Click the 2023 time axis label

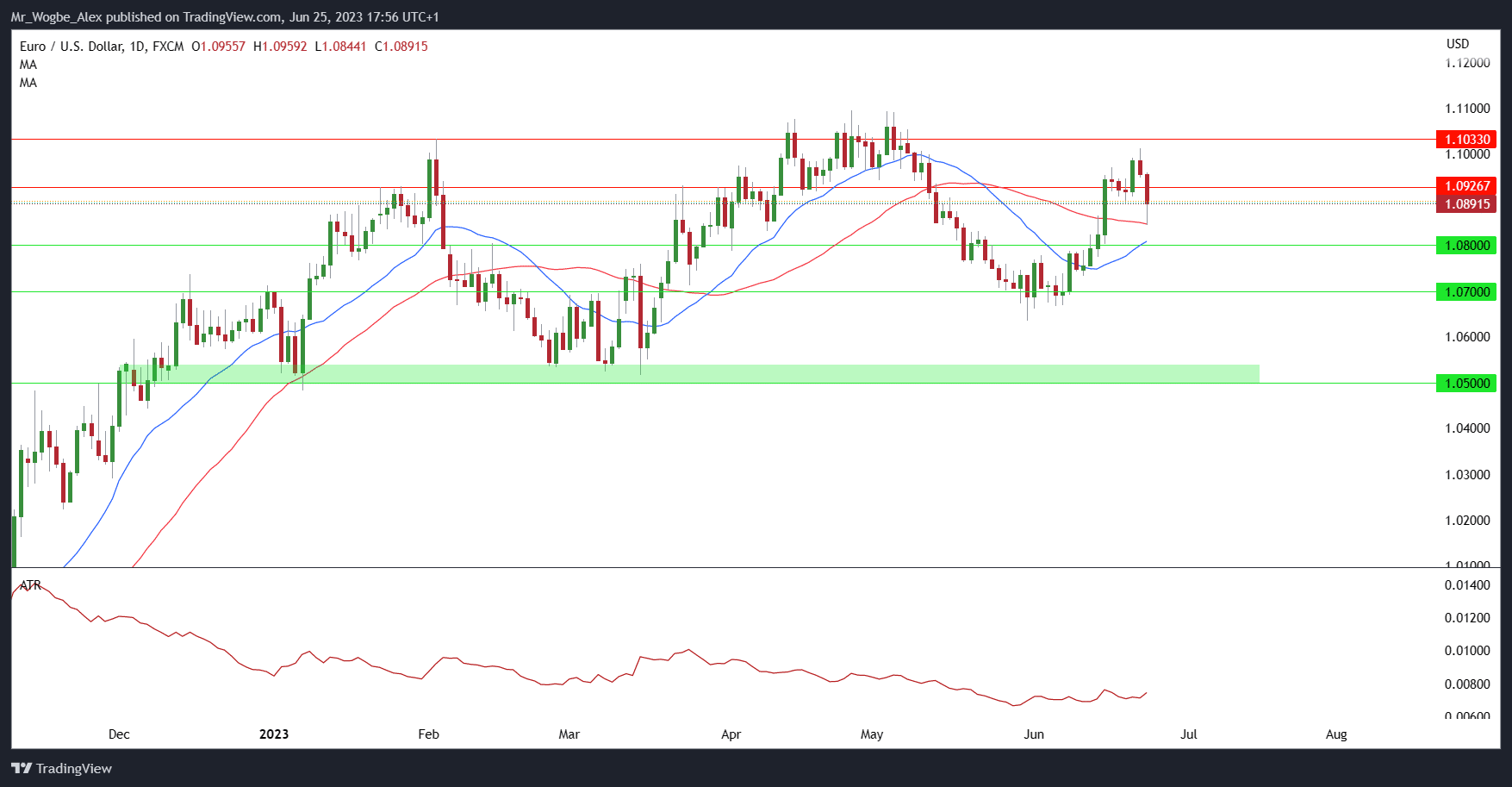[274, 734]
